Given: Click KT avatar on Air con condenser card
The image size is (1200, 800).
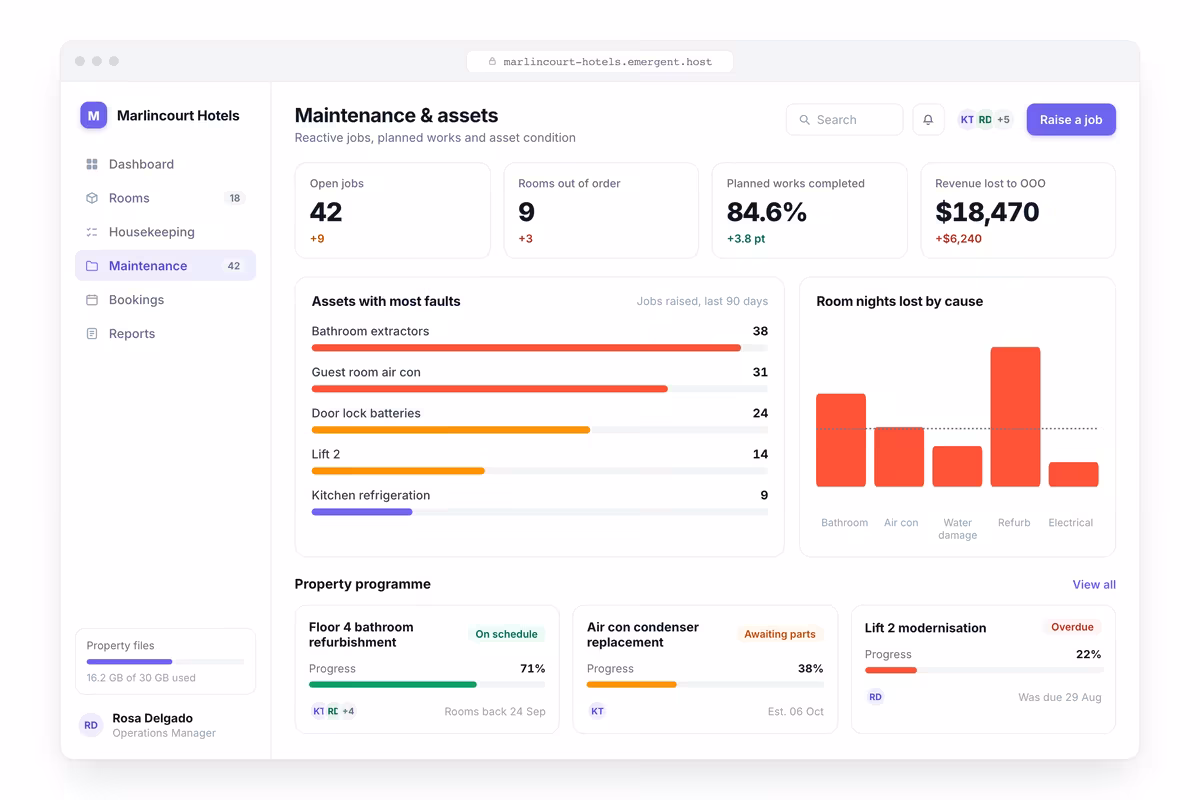Looking at the screenshot, I should coord(597,711).
